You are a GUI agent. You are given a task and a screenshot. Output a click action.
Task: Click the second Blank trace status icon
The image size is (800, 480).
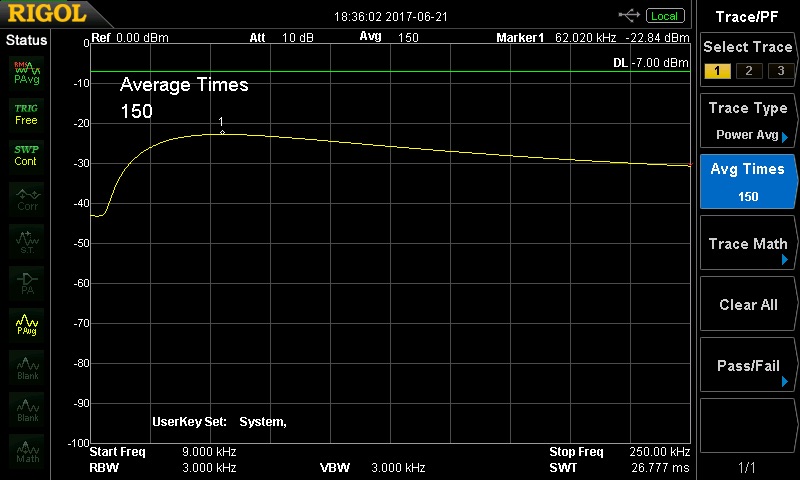click(27, 409)
